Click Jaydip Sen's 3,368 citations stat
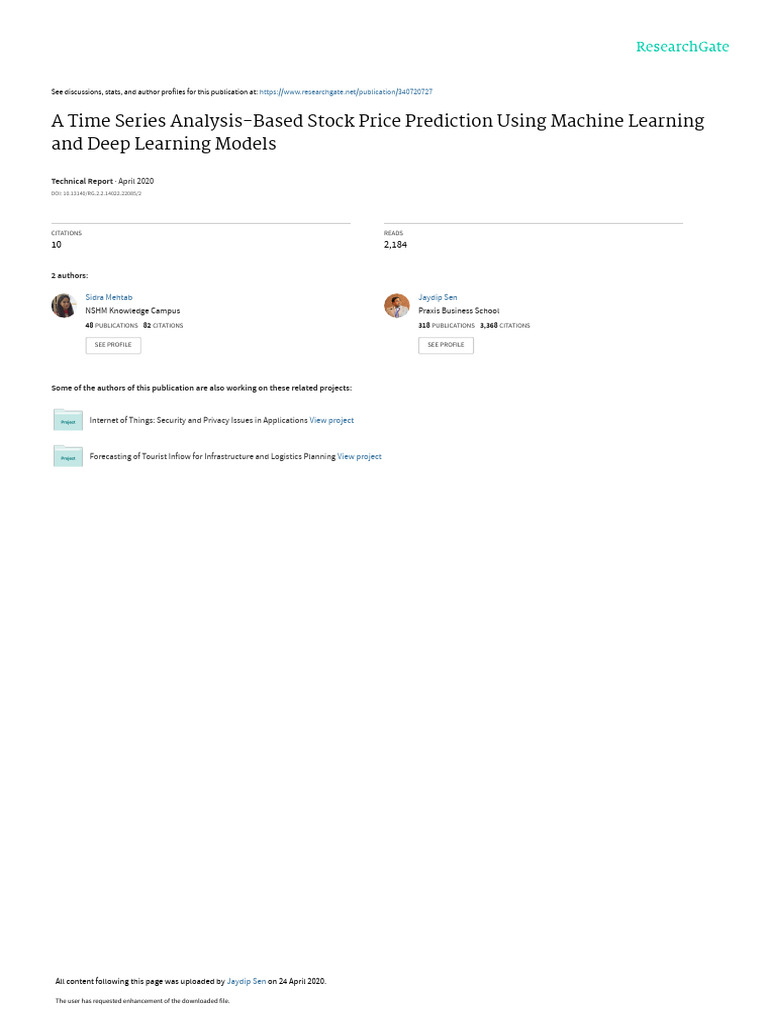 pyautogui.click(x=505, y=325)
